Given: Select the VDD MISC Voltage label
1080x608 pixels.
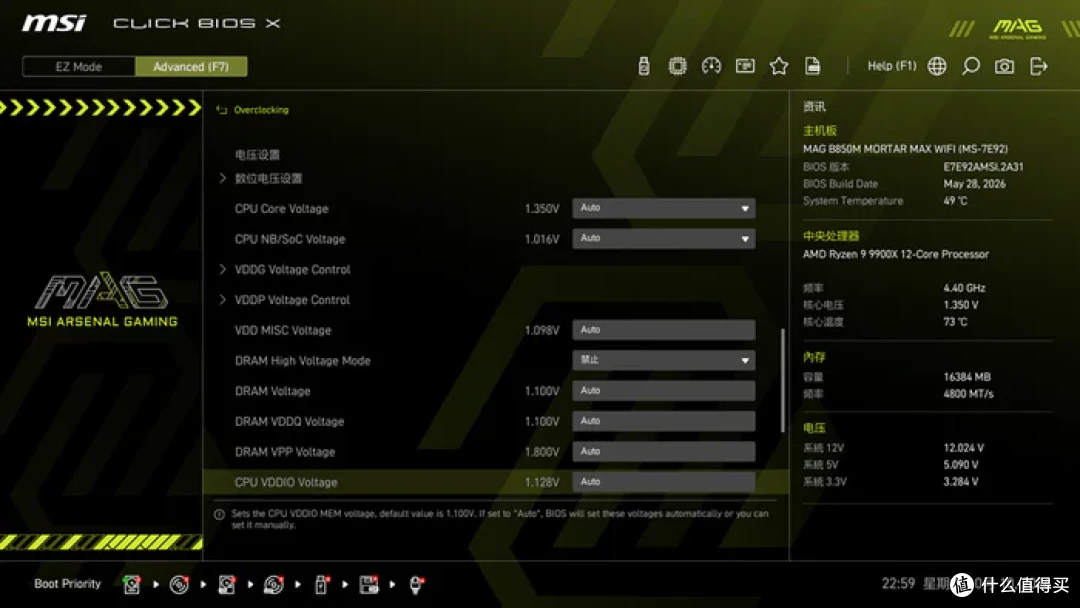Looking at the screenshot, I should [x=283, y=331].
